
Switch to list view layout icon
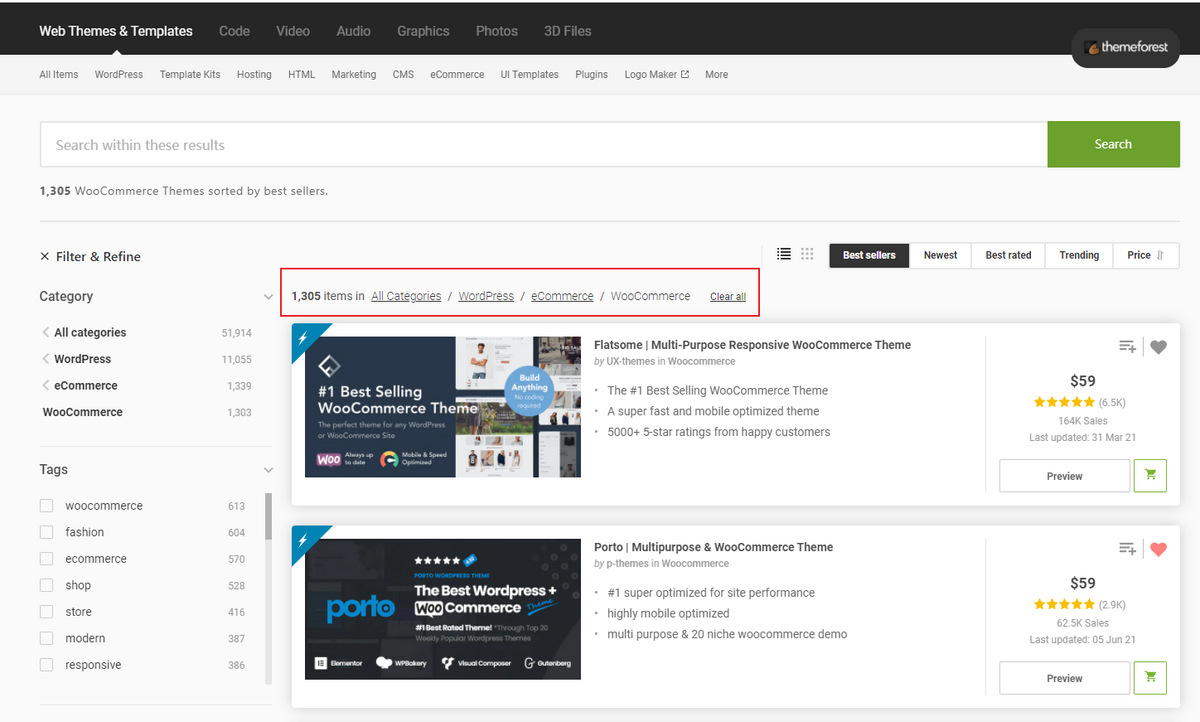point(784,254)
